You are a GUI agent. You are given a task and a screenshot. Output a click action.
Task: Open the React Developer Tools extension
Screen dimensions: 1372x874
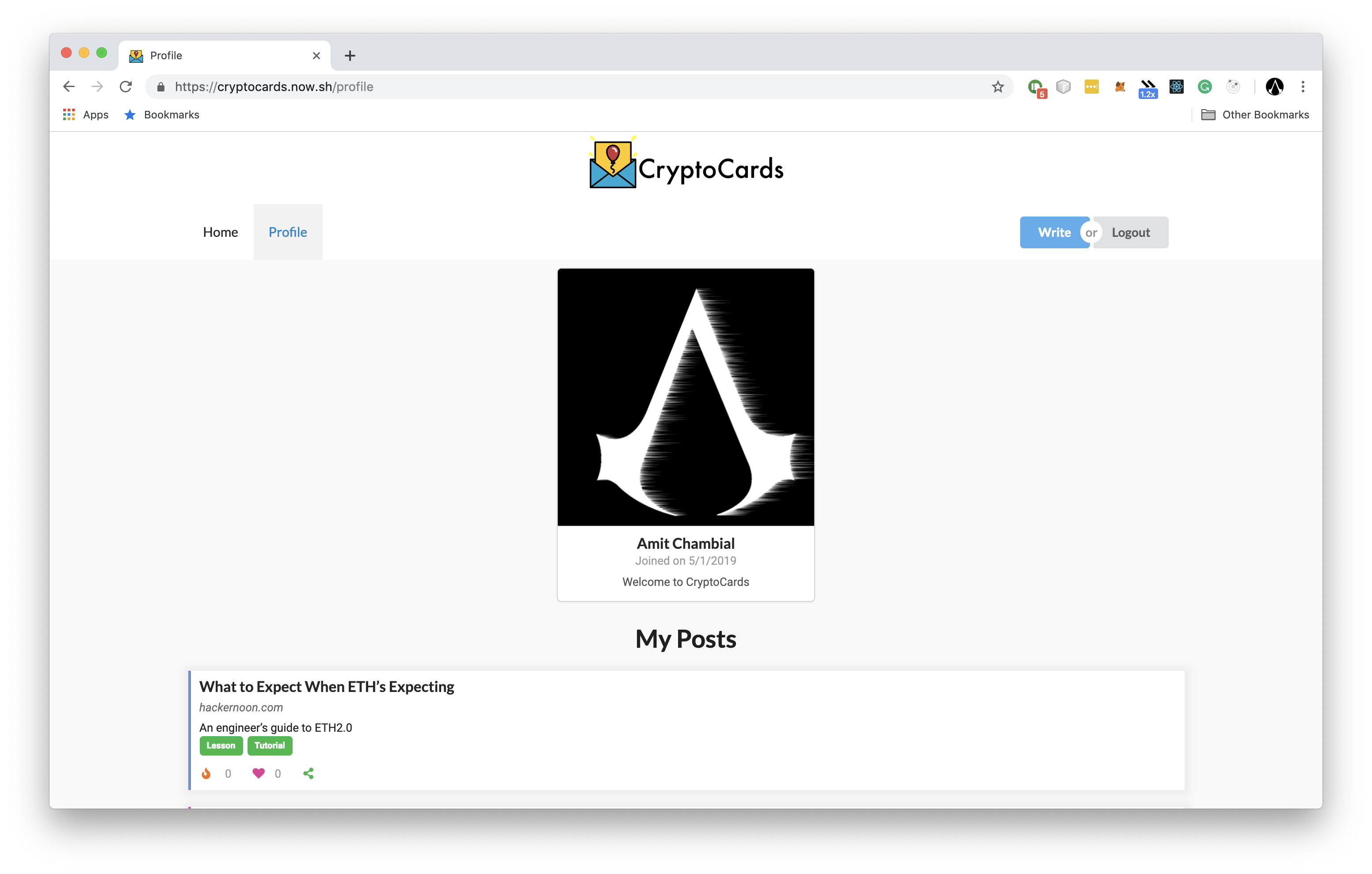point(1176,87)
